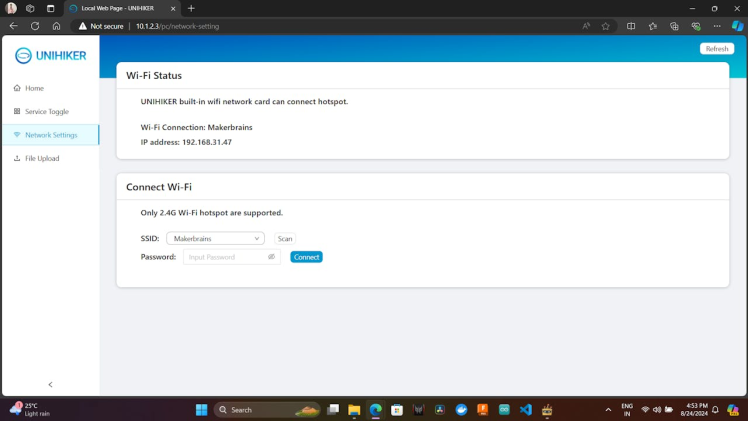Select the Local Web Page - UNIHIKER tab
Screen dimensions: 748x421
point(117,8)
